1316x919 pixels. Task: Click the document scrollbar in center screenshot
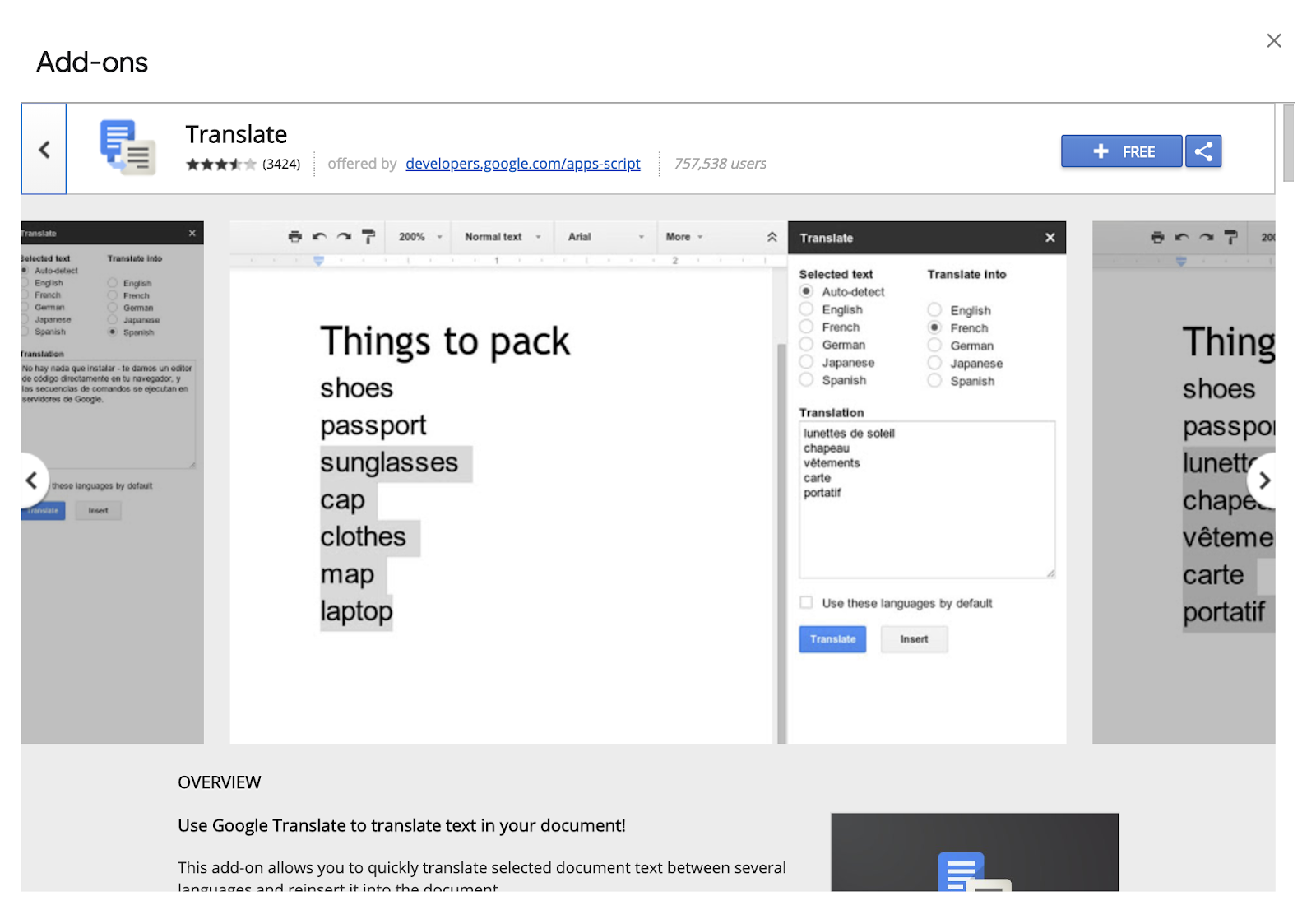coord(782,543)
